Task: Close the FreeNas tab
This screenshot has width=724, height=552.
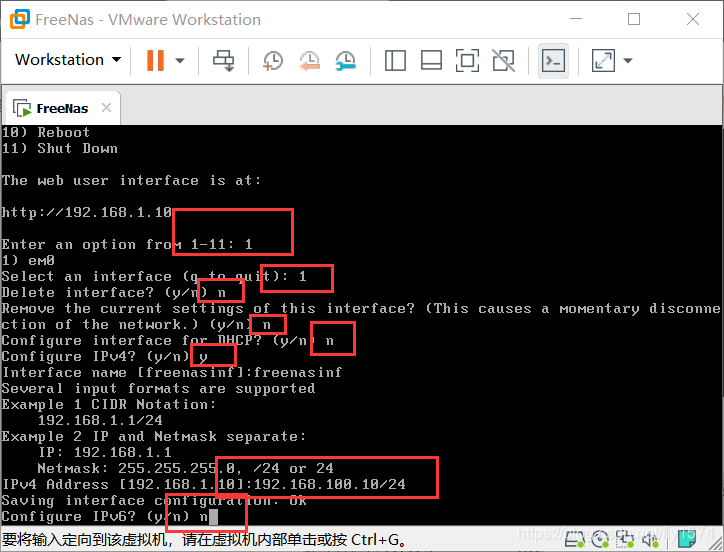Action: [x=106, y=108]
